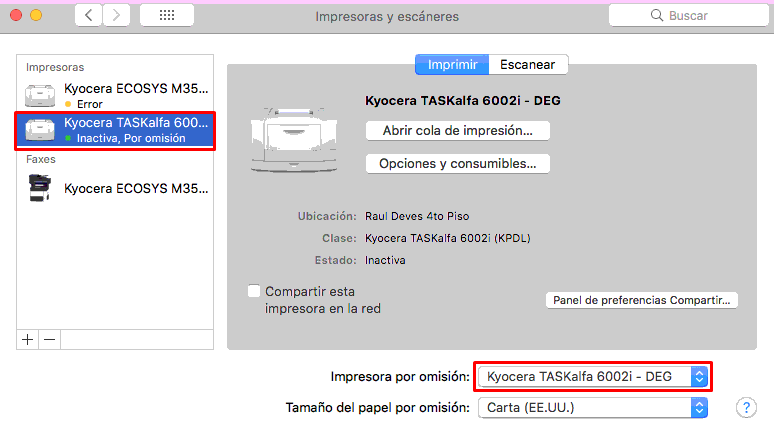Open the Impresora por omisión dropdown

[x=593, y=377]
